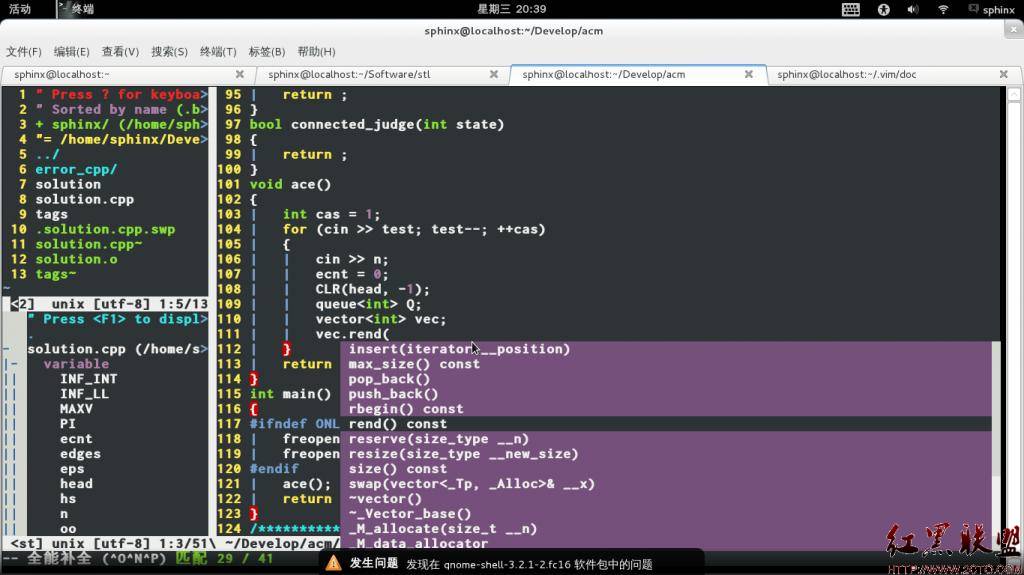Image resolution: width=1024 pixels, height=575 pixels.
Task: Open the 编辑(E) menu
Action: [x=71, y=52]
